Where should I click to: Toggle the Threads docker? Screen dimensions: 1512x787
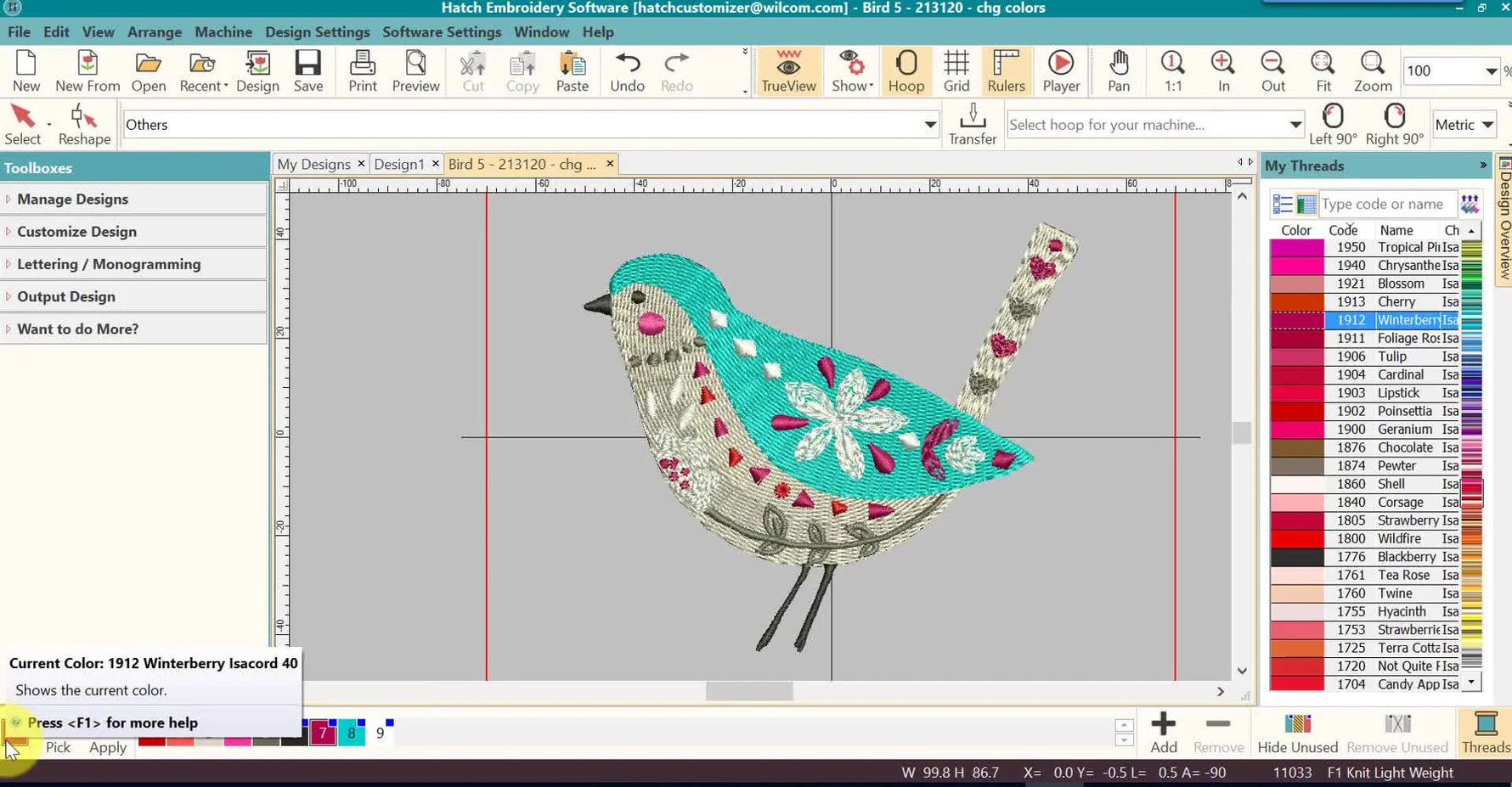1486,734
